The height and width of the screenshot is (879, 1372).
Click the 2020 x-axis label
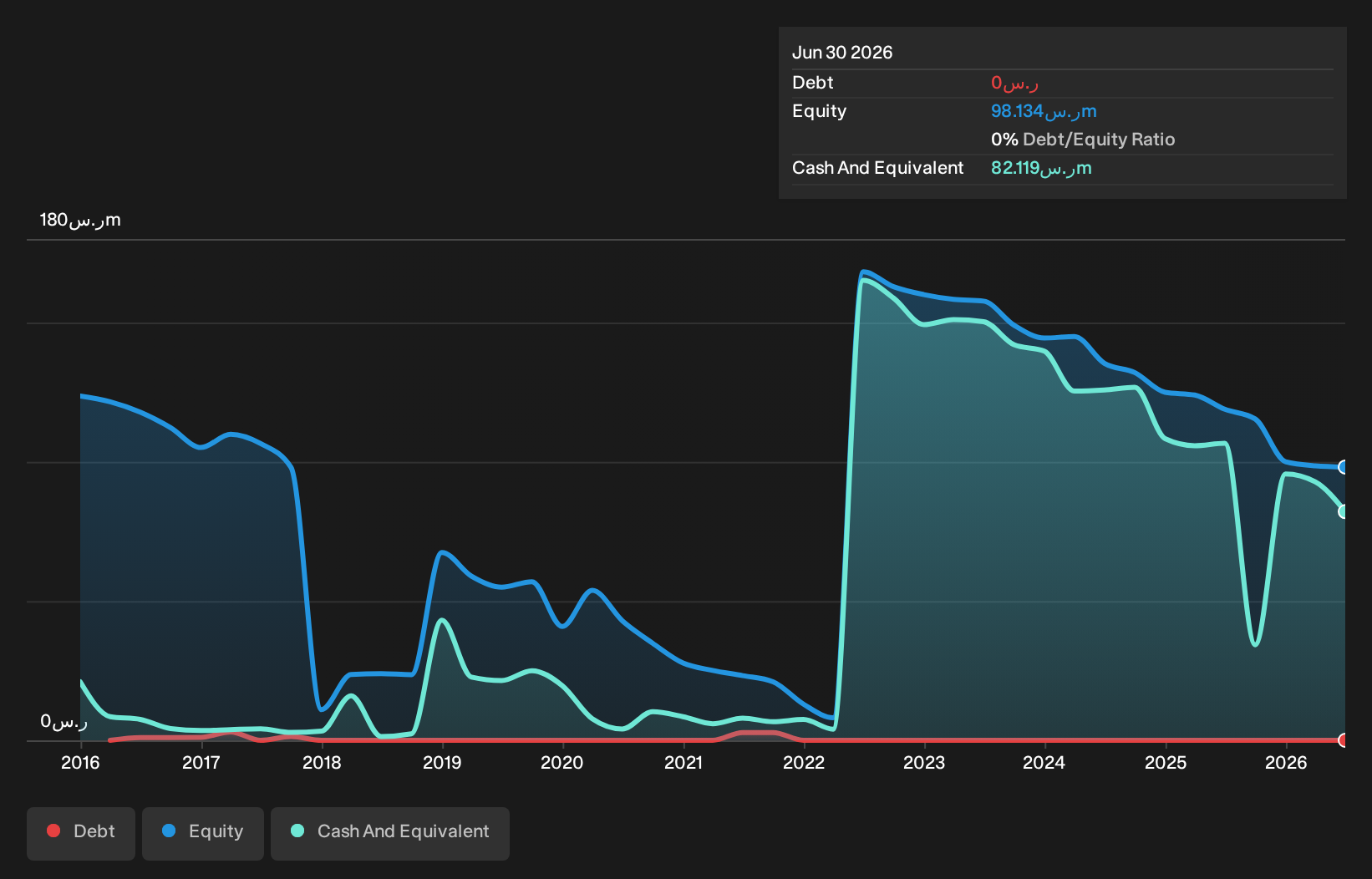562,762
